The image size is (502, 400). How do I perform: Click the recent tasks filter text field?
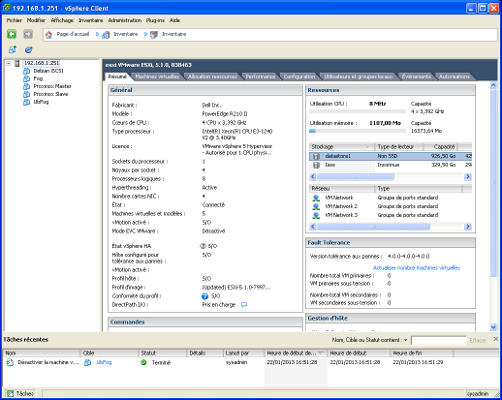[439, 340]
